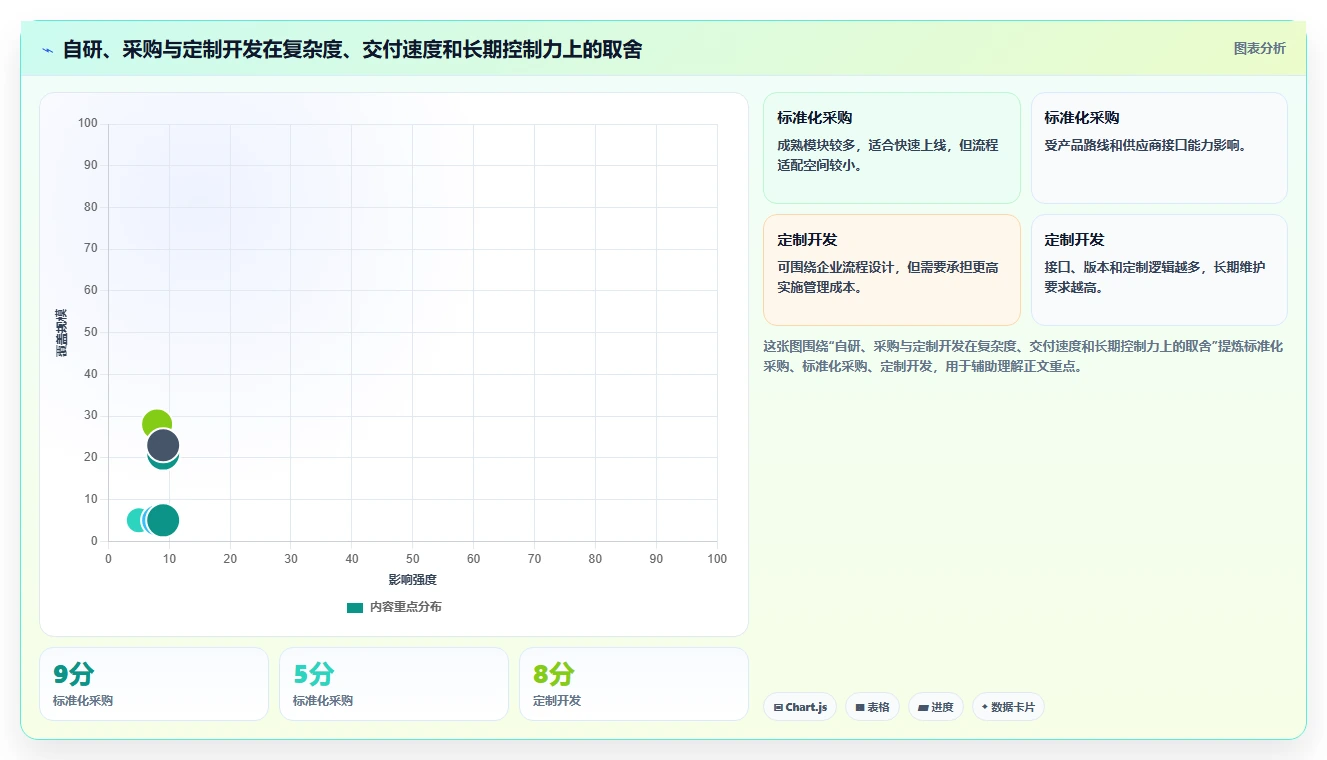Click the rotated y-axis label 覆盖规模

click(x=62, y=332)
